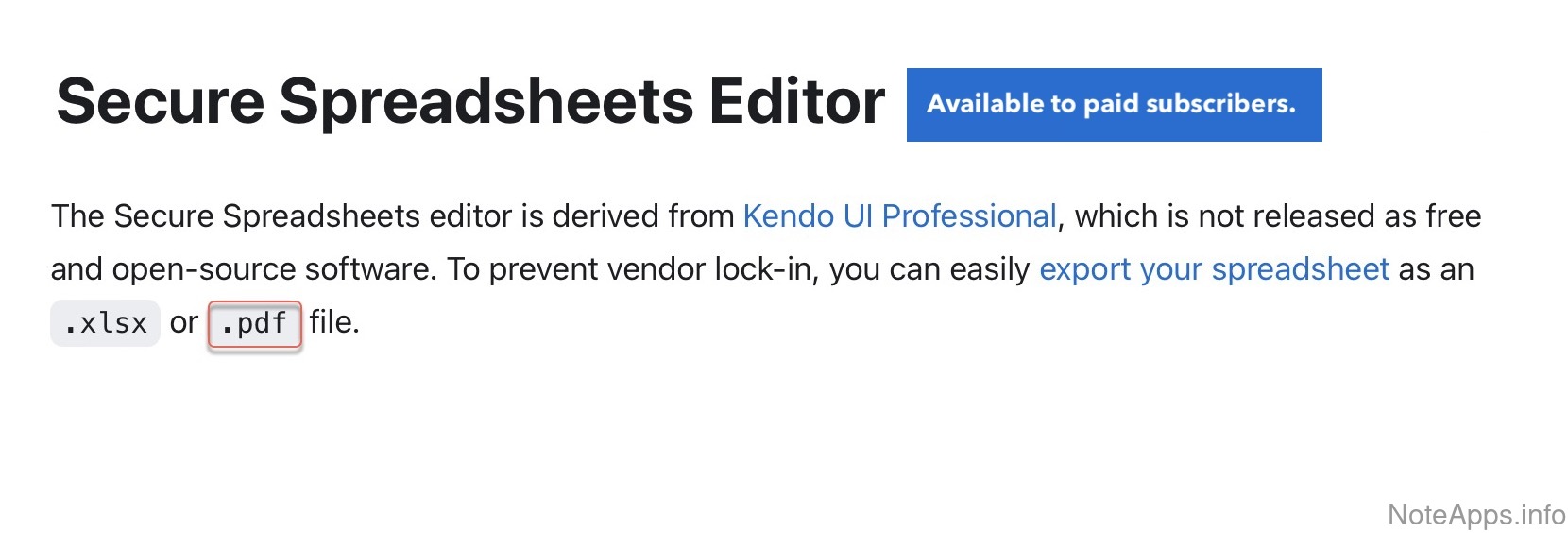Click the word "Secure" in the heading
Screen dimensions: 1568x533
pyautogui.click(x=161, y=101)
